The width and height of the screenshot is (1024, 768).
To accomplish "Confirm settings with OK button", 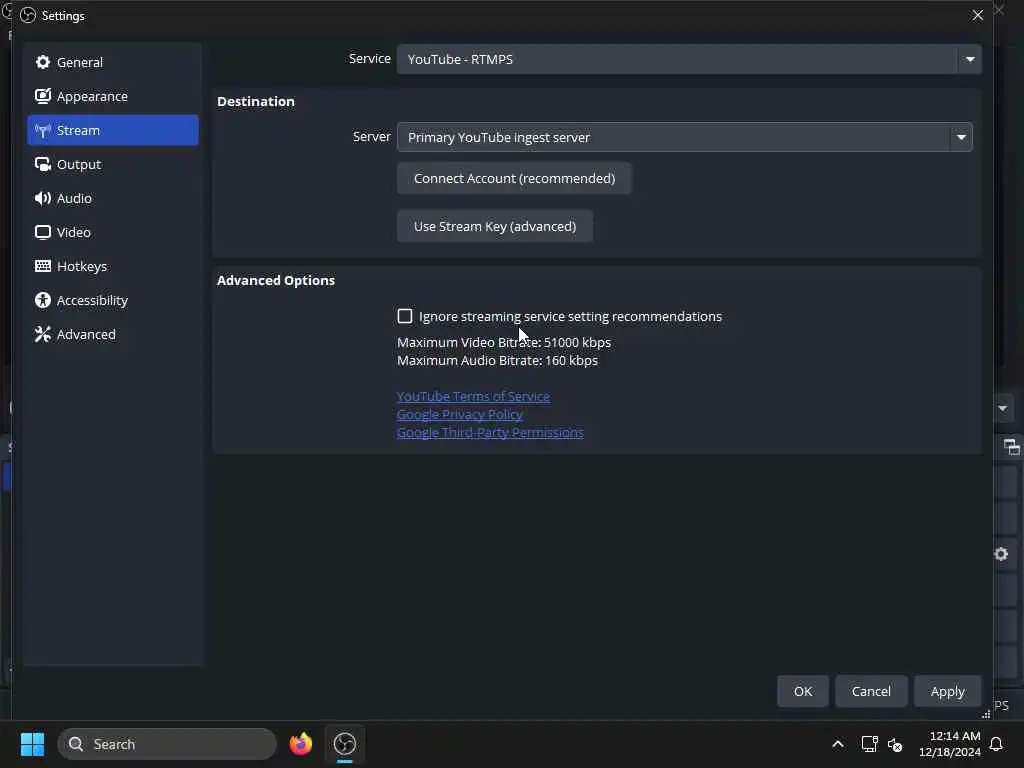I will coord(803,691).
